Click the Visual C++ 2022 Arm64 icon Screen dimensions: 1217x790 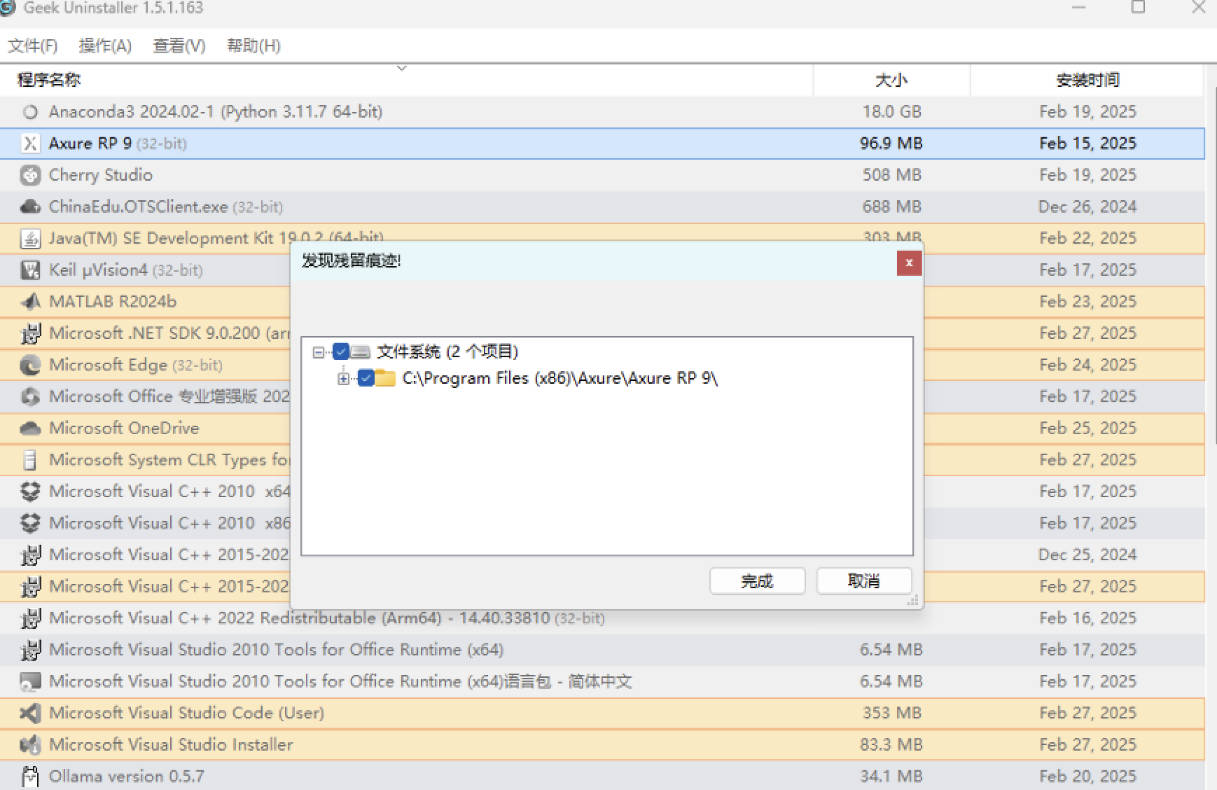30,619
